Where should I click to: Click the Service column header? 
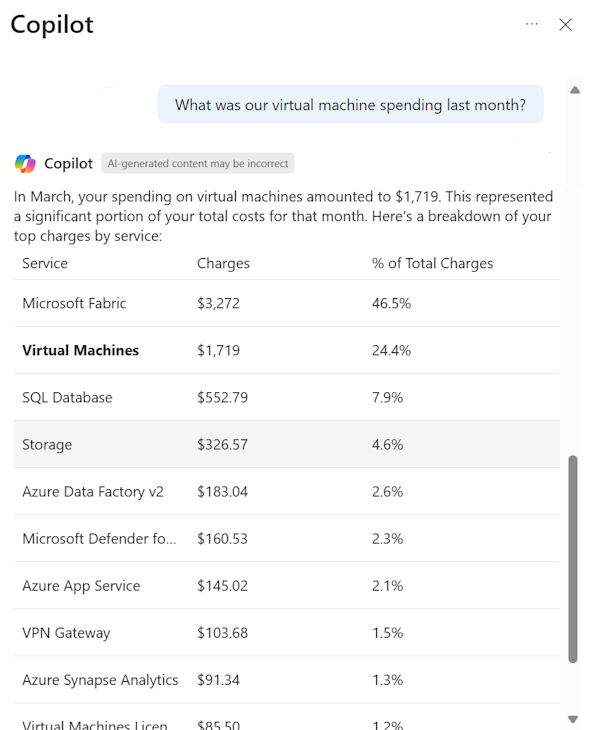click(45, 263)
